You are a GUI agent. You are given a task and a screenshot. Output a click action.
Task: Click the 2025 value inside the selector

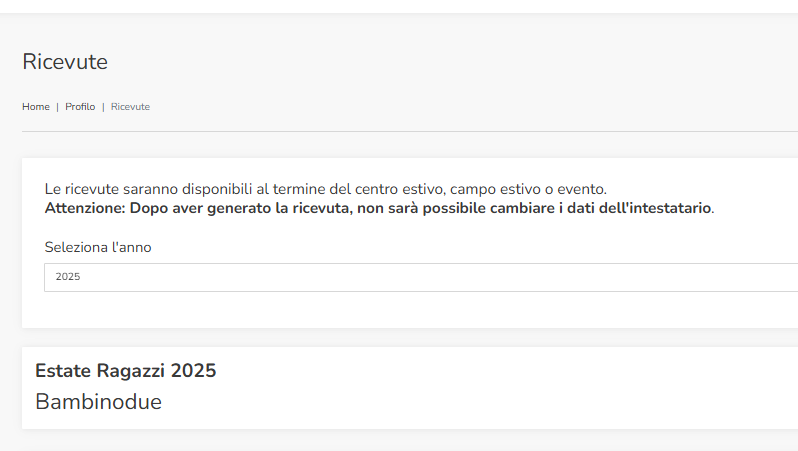[x=68, y=277]
